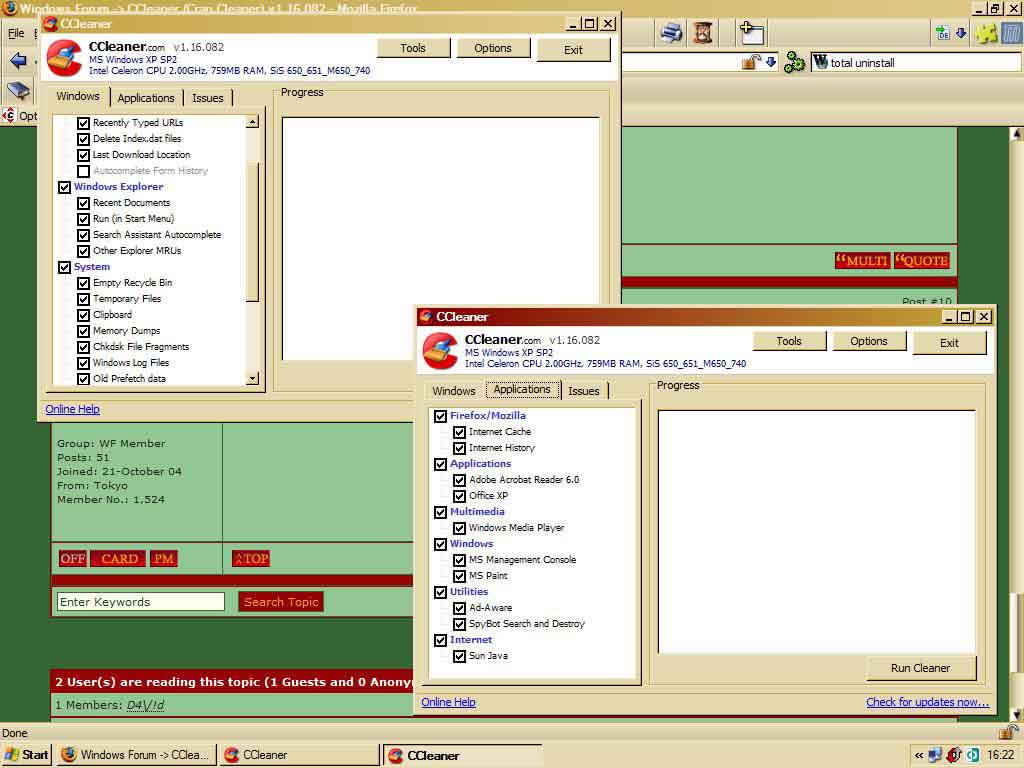
Task: Toggle the Firefox/Mozilla group checkbox
Action: coord(440,416)
